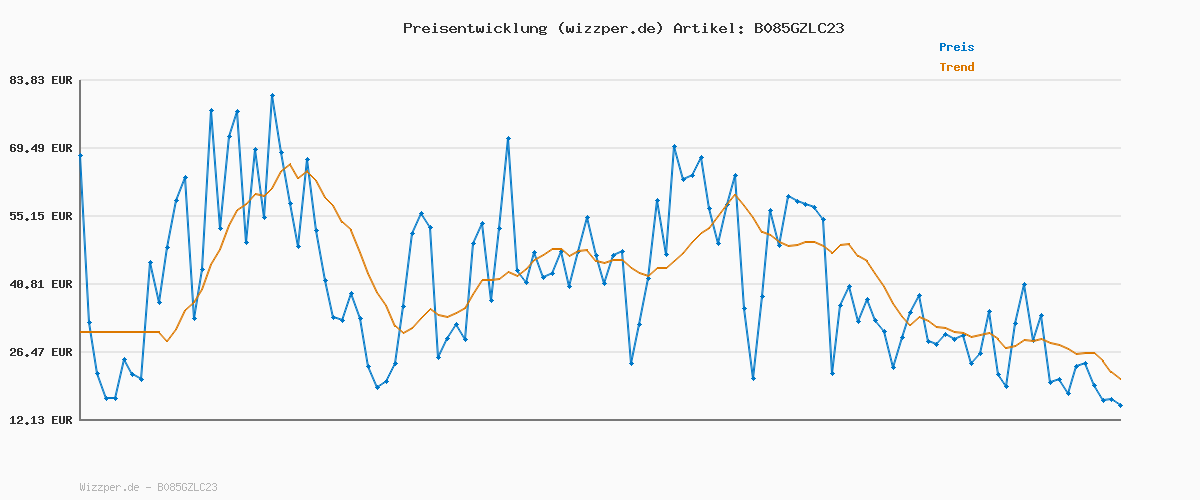The width and height of the screenshot is (1200, 500).
Task: Click the dark x-axis baseline of the chart
Action: coord(600,420)
